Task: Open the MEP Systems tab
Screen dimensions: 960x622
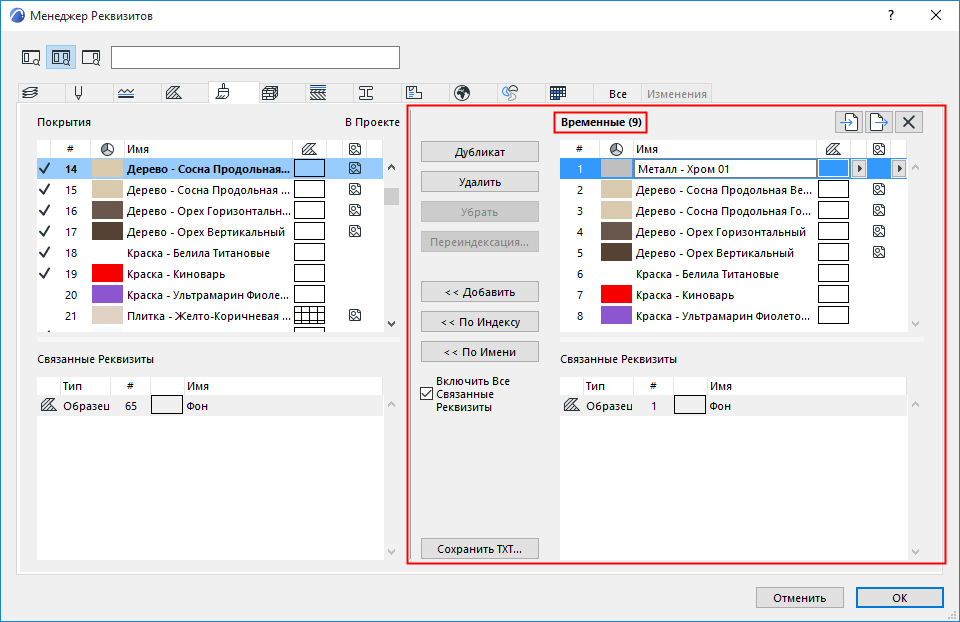Action: (509, 93)
